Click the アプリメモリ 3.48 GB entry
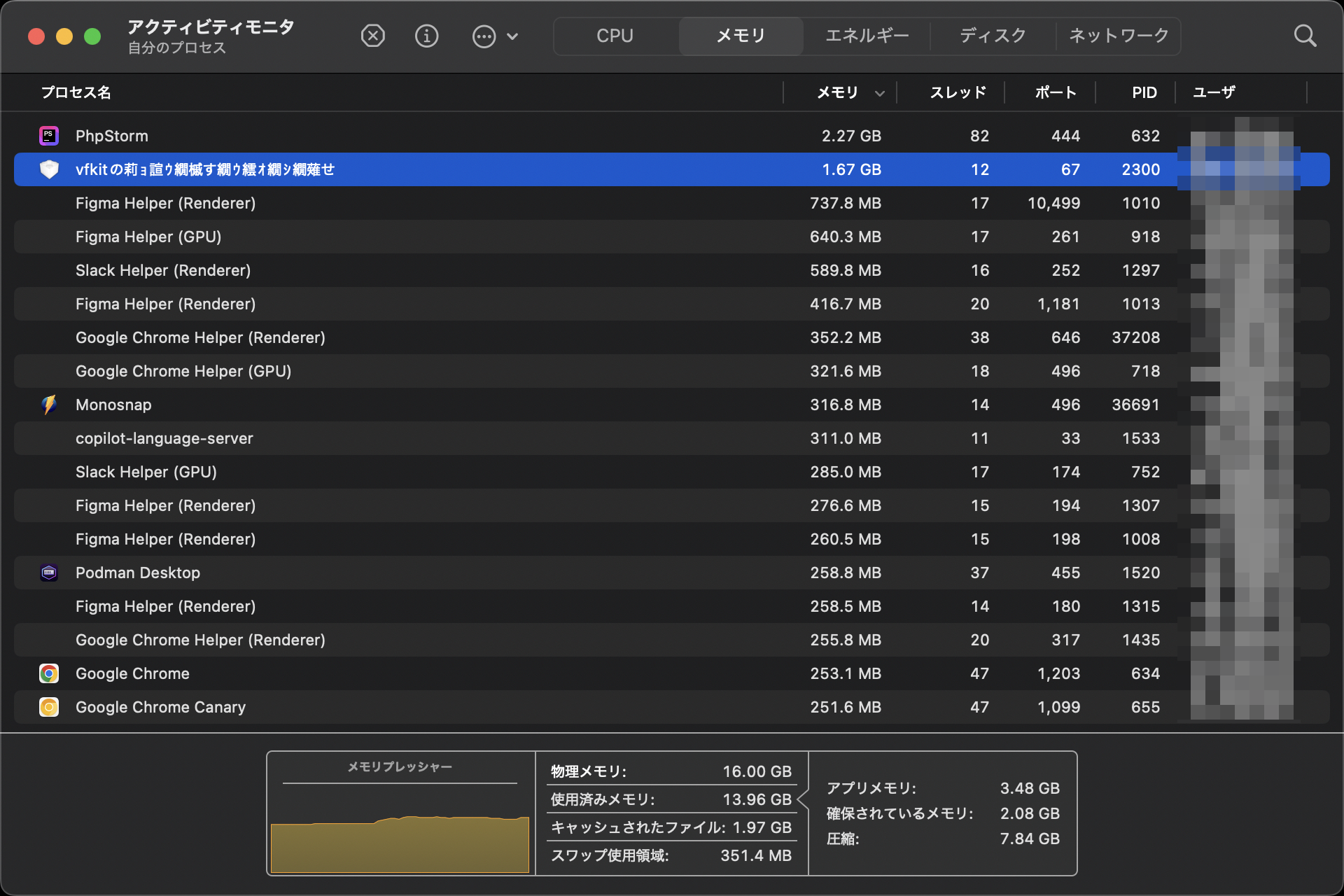This screenshot has width=1344, height=896. (943, 788)
